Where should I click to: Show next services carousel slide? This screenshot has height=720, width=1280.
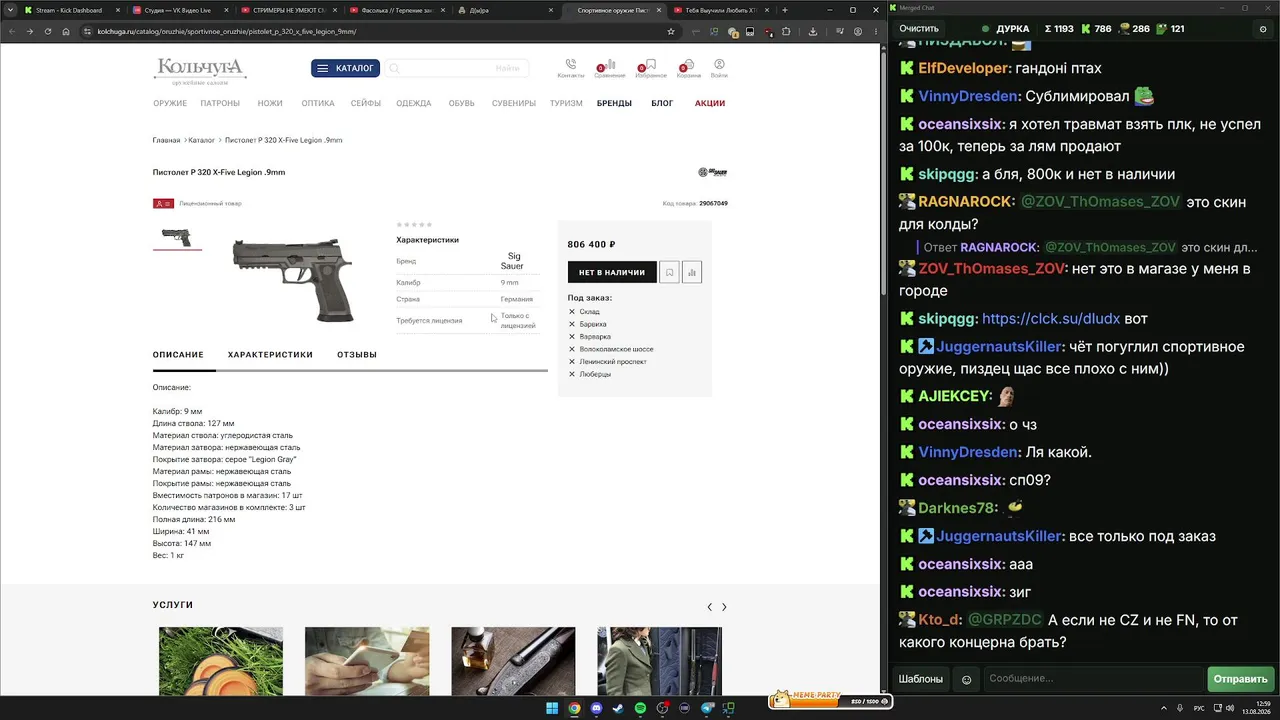point(724,607)
